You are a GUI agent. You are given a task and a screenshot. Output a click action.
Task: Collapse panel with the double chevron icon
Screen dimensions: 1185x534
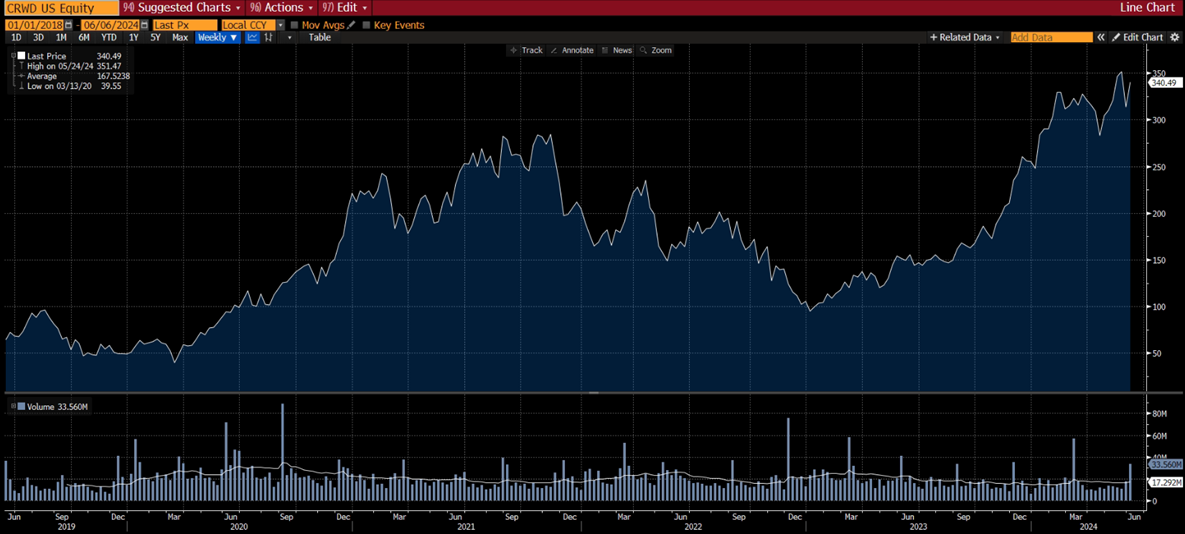[1101, 38]
